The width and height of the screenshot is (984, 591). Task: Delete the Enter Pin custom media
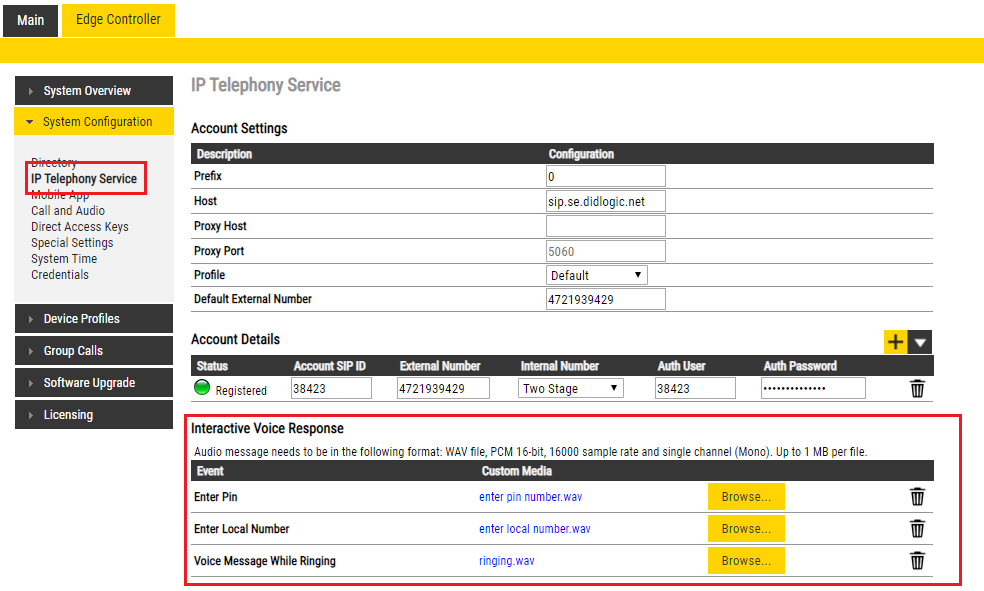pyautogui.click(x=917, y=497)
